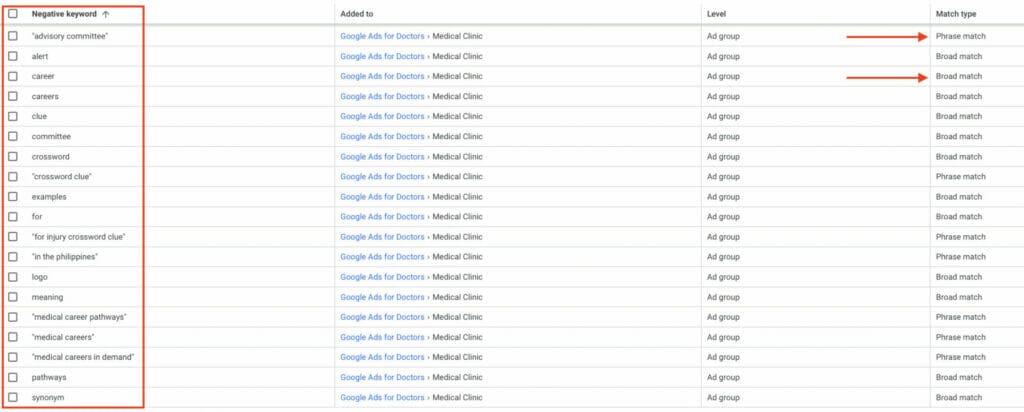Check the box for "advisory committee" keyword

[x=13, y=36]
